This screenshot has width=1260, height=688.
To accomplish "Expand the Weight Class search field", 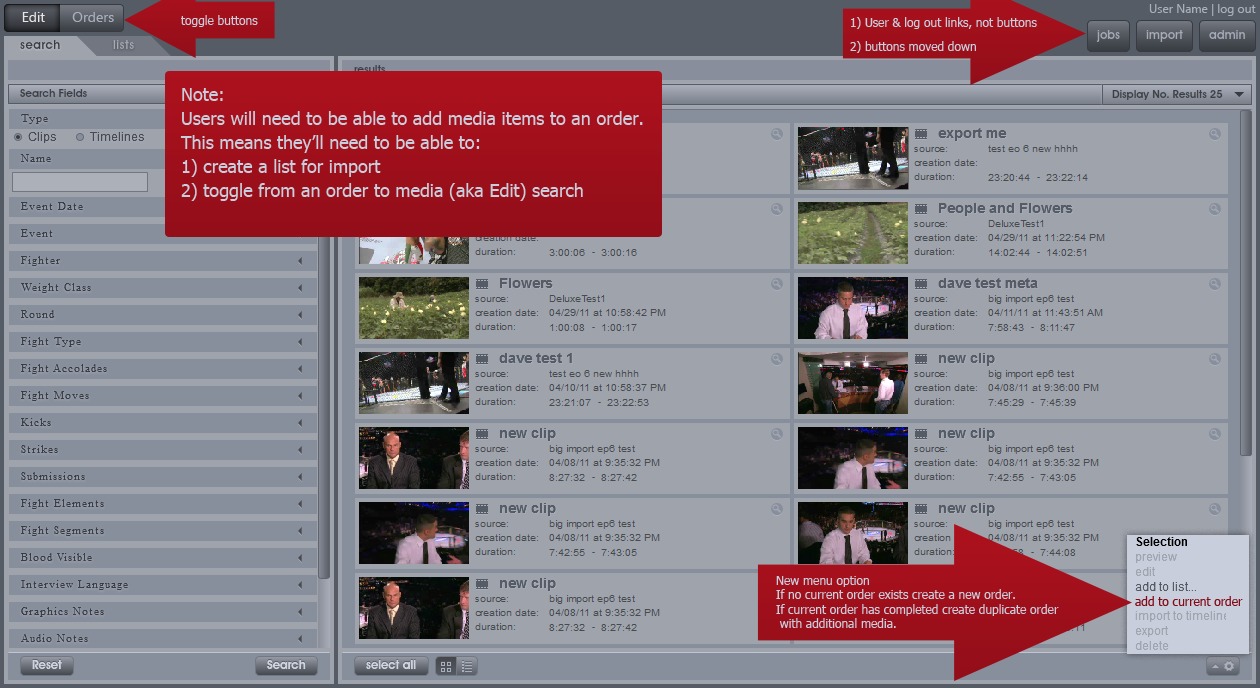I will pos(300,288).
